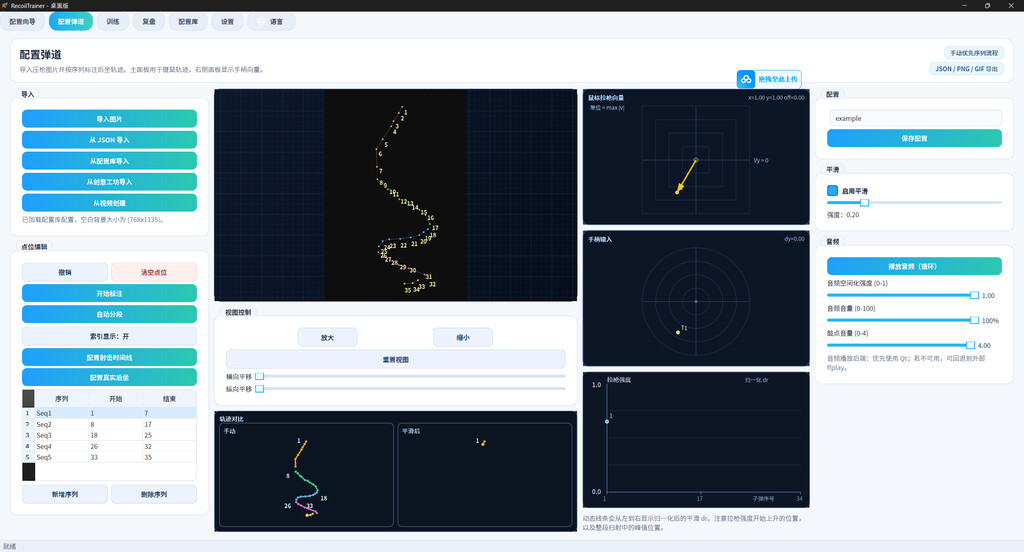Click the globe icon in 语言 tab
The width and height of the screenshot is (1024, 552).
pyautogui.click(x=261, y=22)
